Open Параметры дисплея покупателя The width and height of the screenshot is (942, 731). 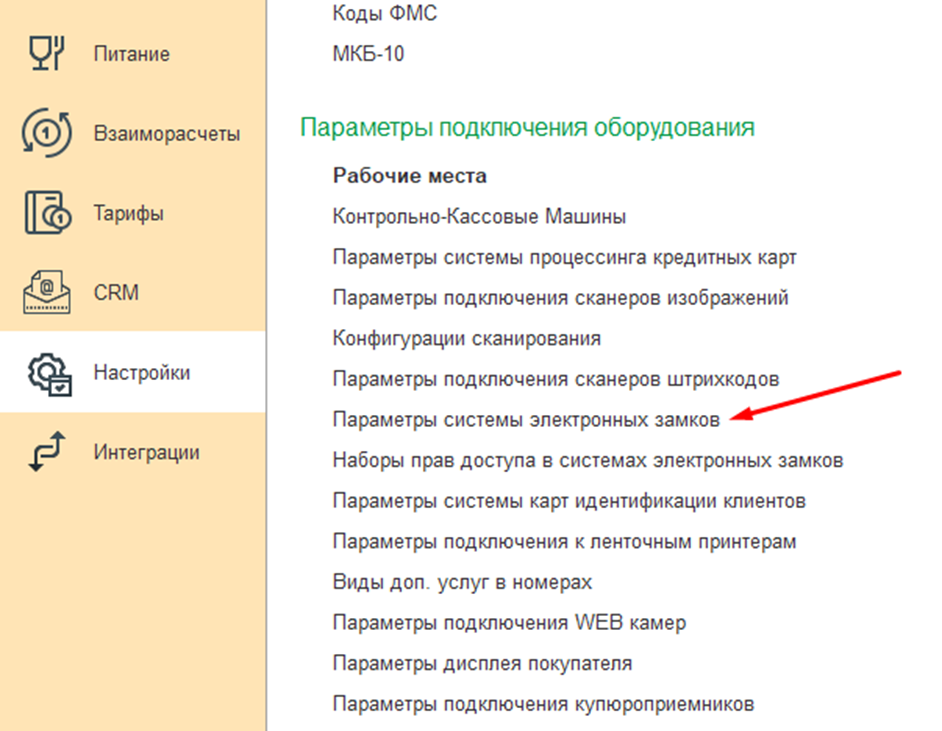pyautogui.click(x=482, y=663)
